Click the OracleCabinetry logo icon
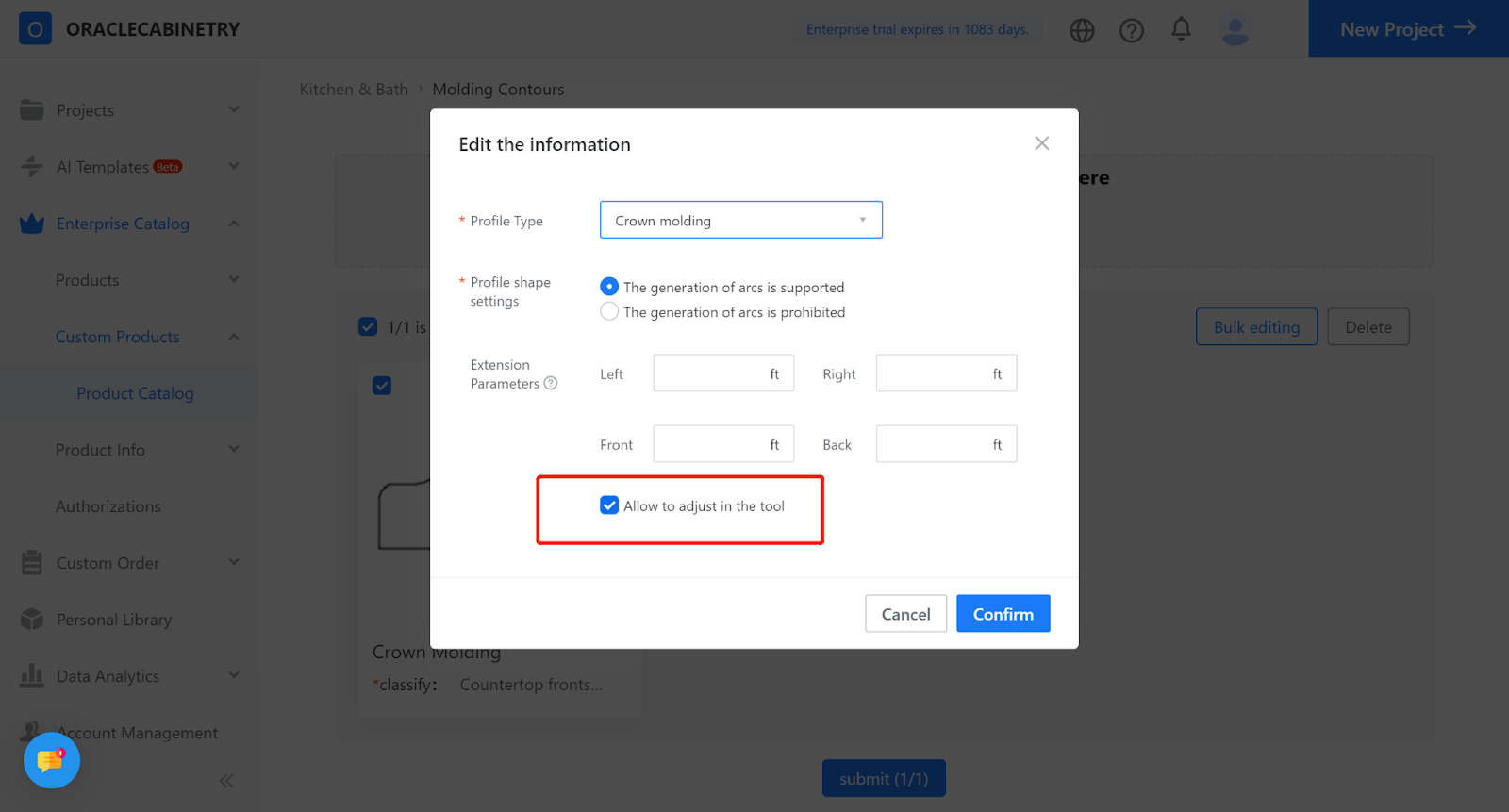 click(x=35, y=29)
